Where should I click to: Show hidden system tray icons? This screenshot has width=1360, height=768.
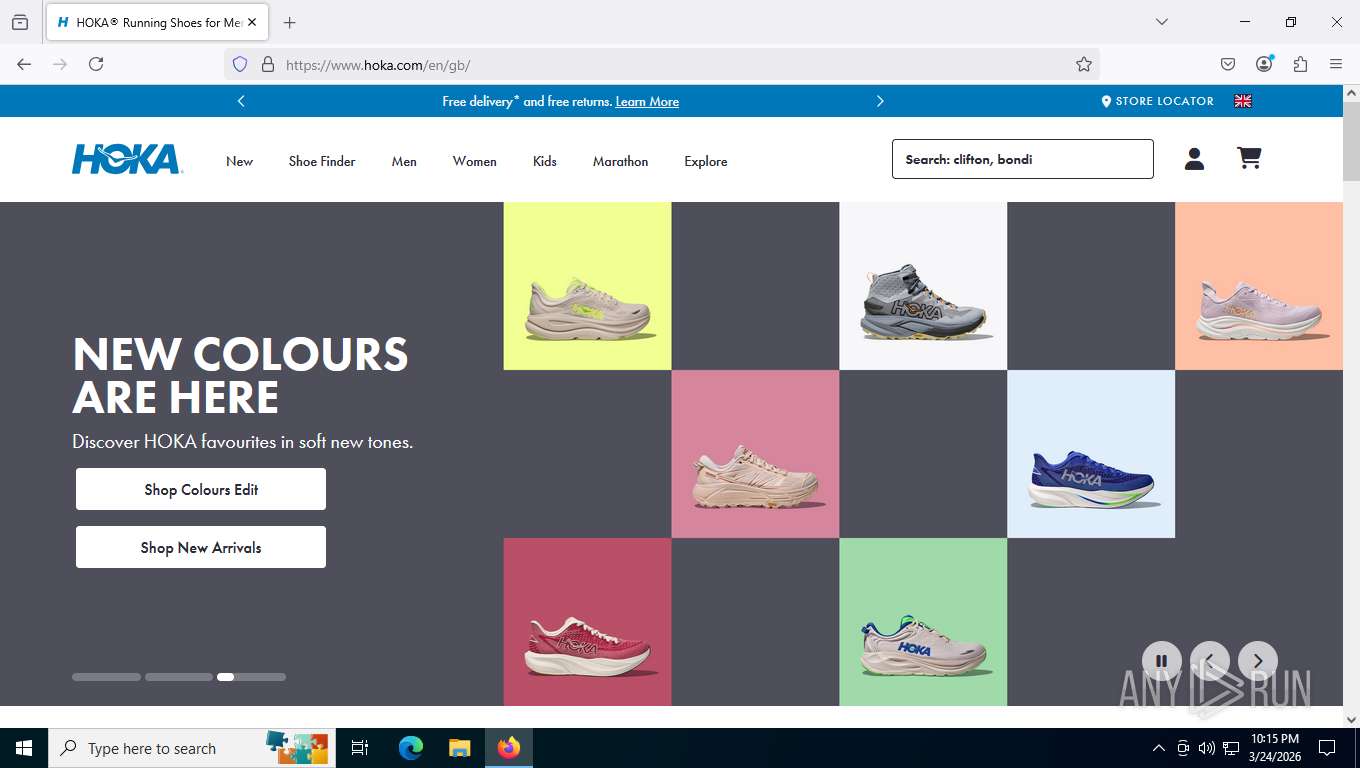click(x=1159, y=748)
